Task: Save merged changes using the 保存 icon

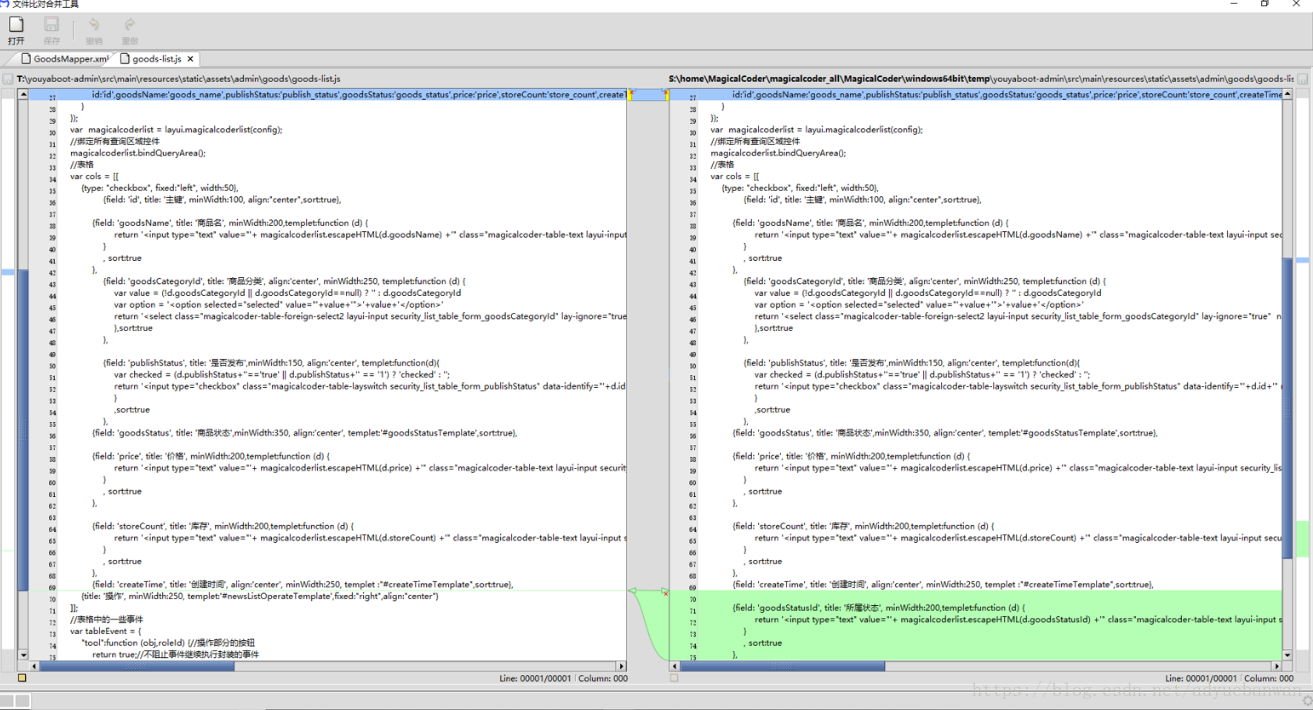Action: pos(51,28)
